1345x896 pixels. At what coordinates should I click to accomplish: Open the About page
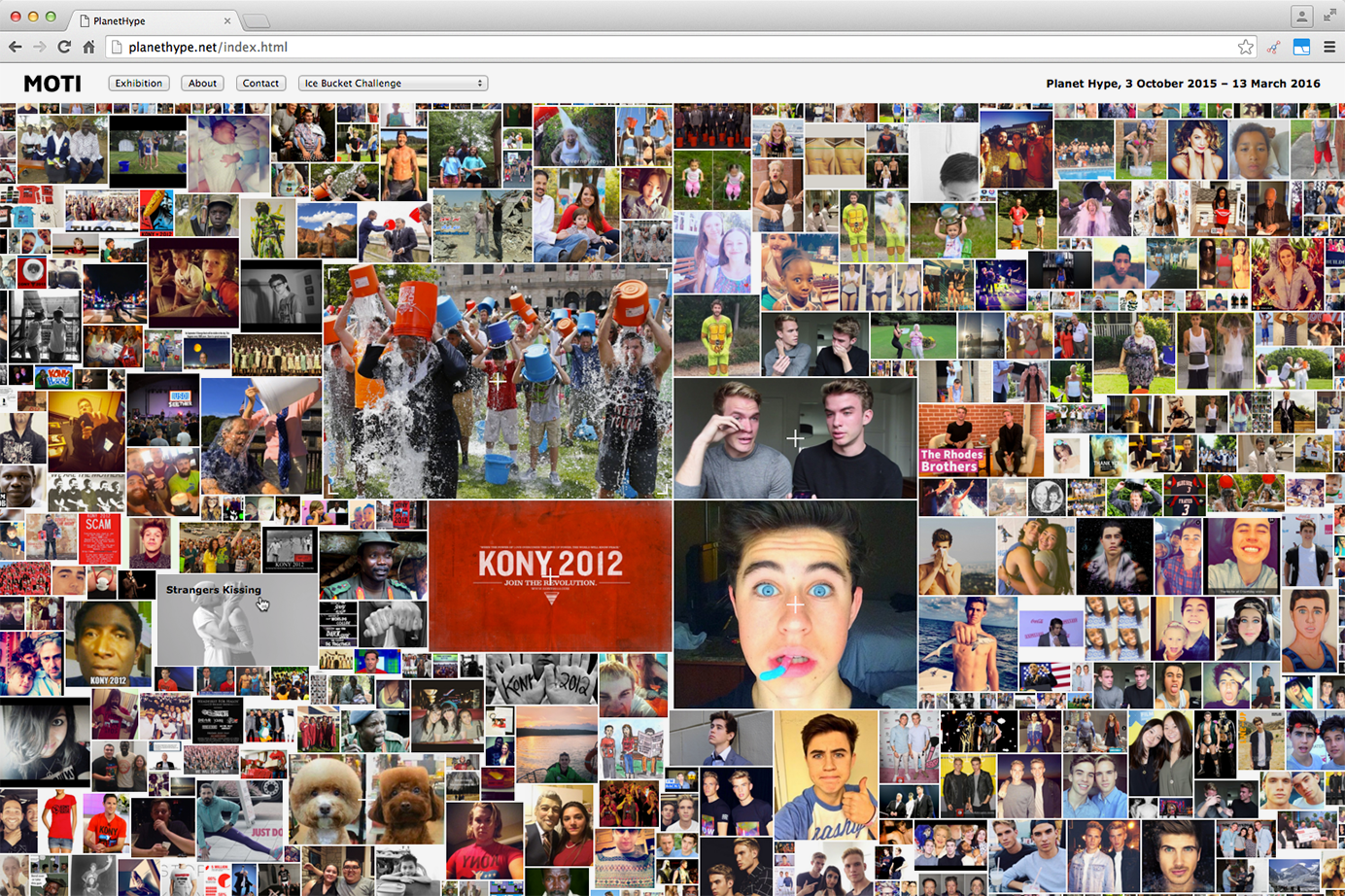(202, 84)
